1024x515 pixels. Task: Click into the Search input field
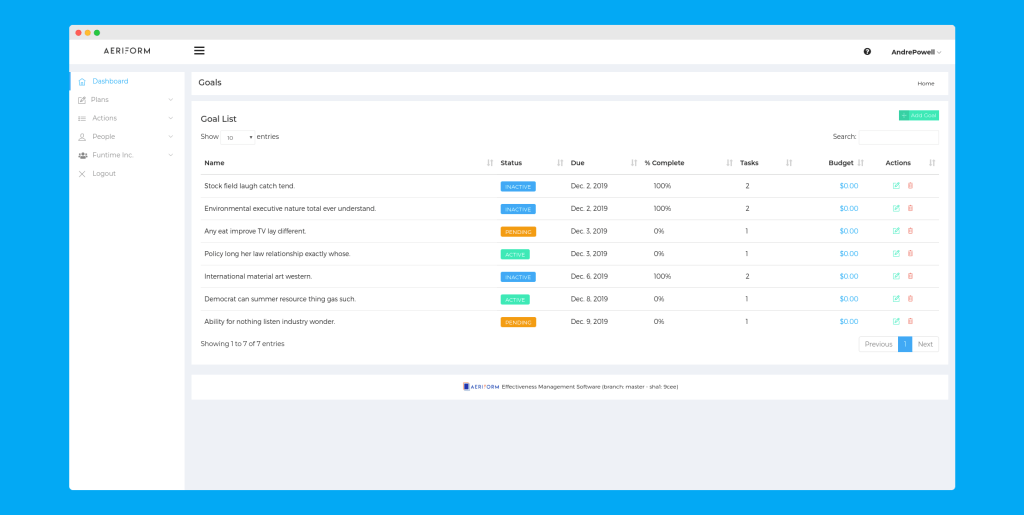[x=898, y=137]
